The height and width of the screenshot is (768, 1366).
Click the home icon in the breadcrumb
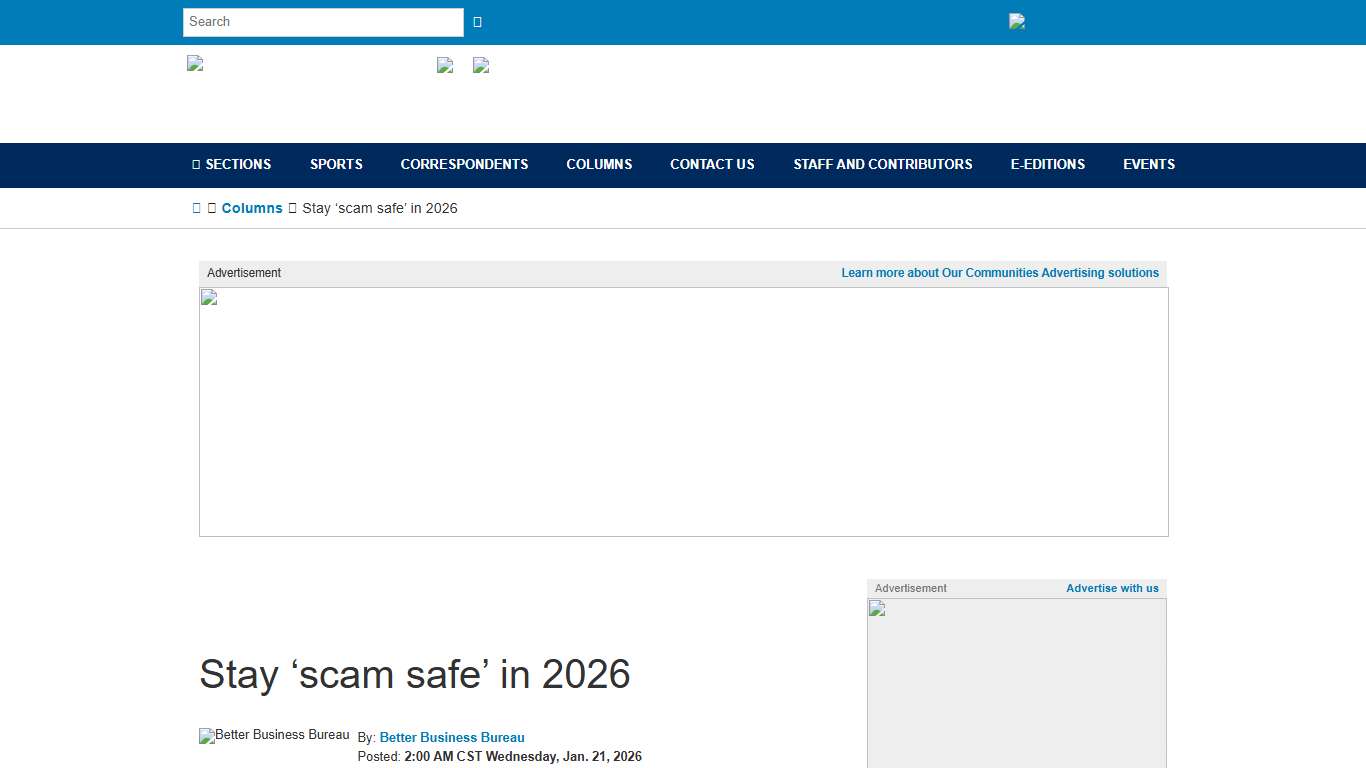(197, 208)
